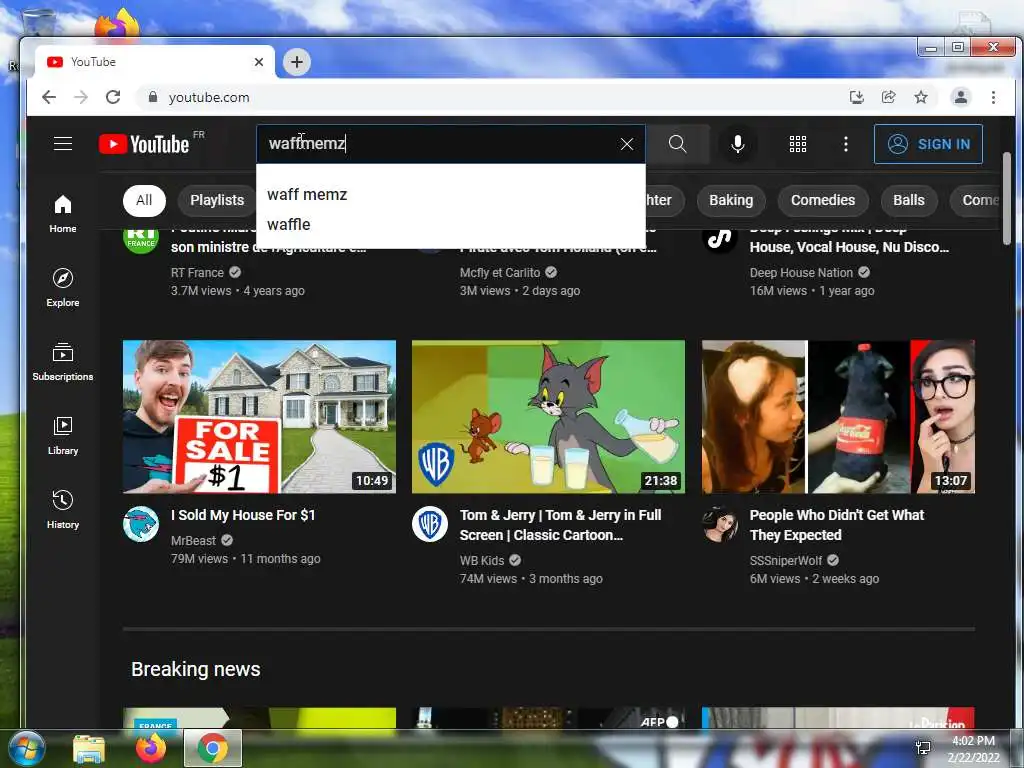Open 'I Sold My House For $1' title
The height and width of the screenshot is (768, 1024).
[x=243, y=515]
